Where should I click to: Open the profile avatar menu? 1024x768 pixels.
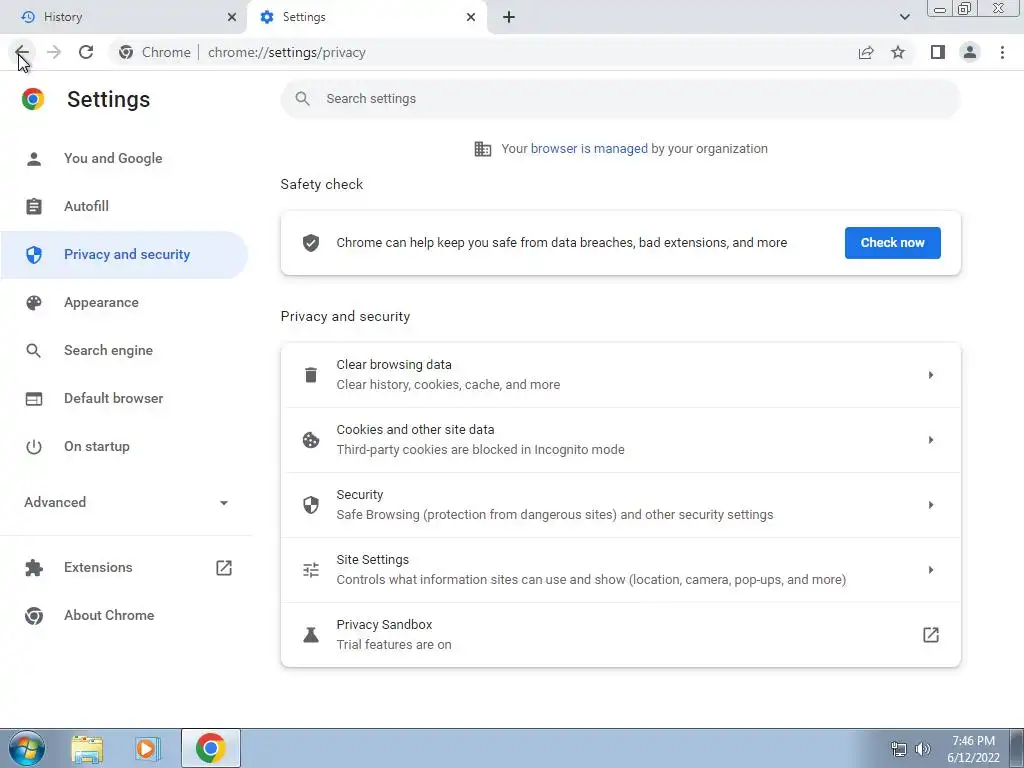tap(970, 52)
